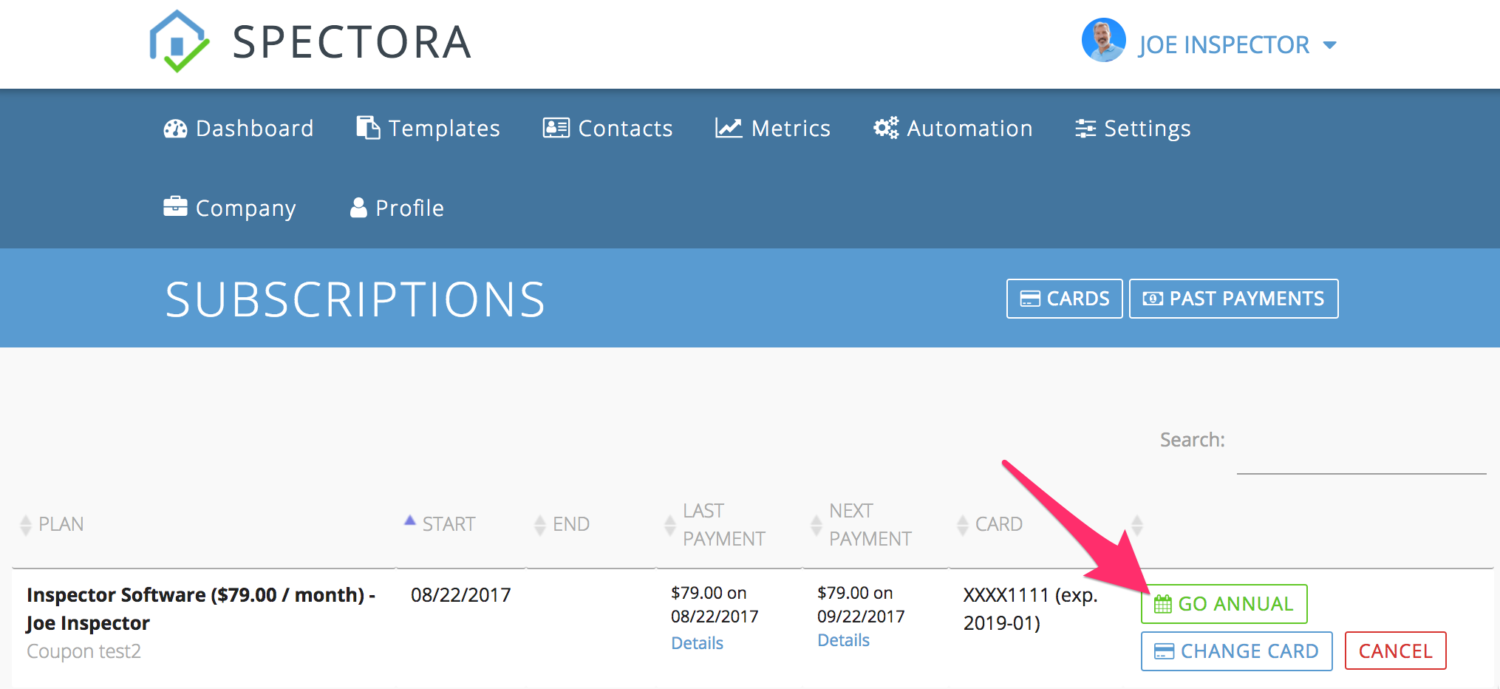
Task: Click sort arrows on the unlabeled actions column
Action: (x=1136, y=524)
